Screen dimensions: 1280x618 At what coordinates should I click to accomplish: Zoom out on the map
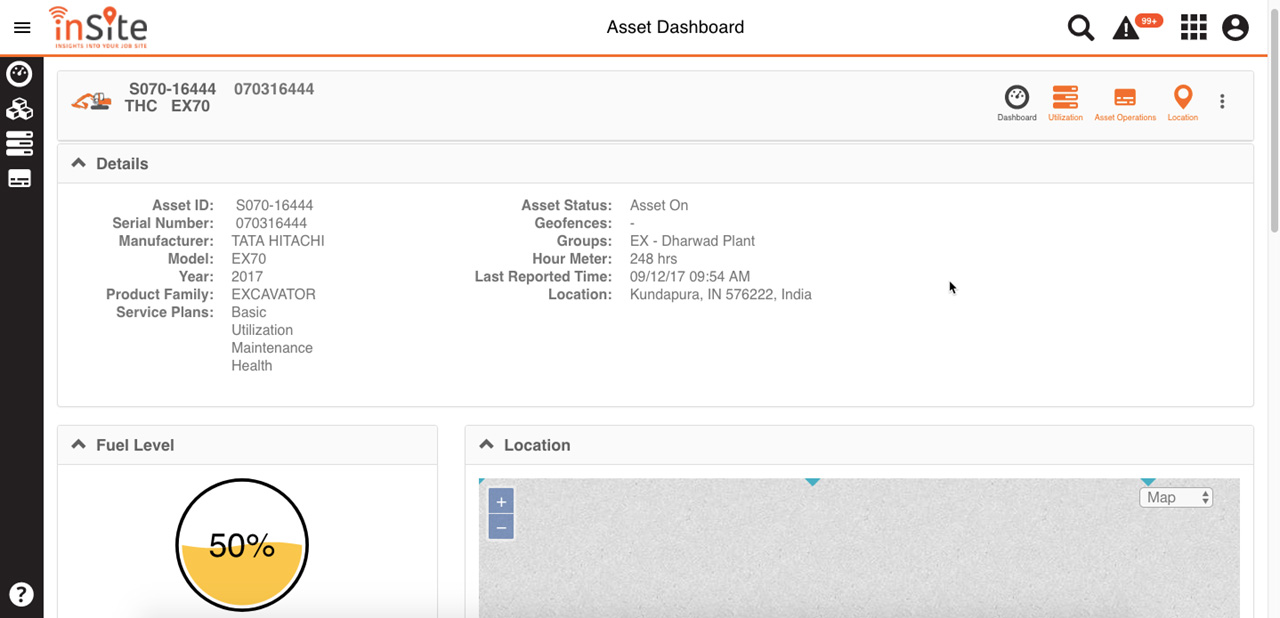coord(501,527)
